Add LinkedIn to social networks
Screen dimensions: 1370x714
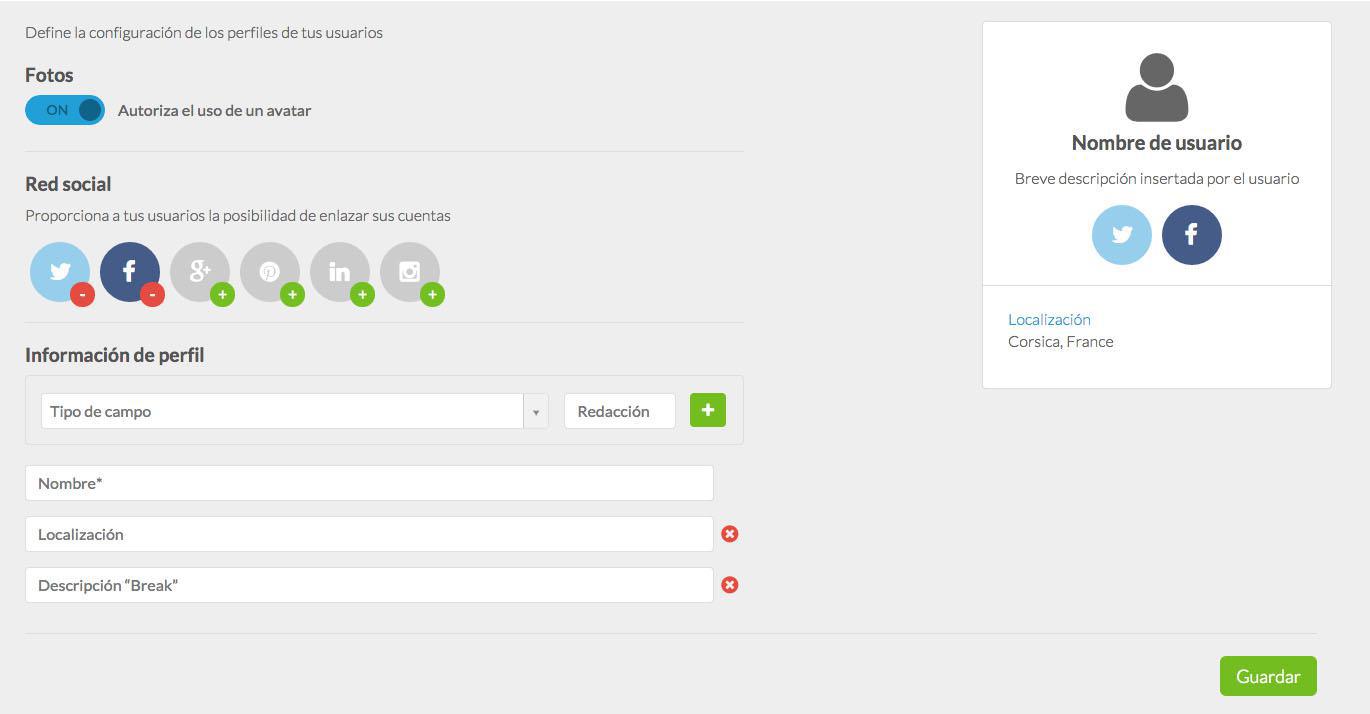[x=362, y=294]
